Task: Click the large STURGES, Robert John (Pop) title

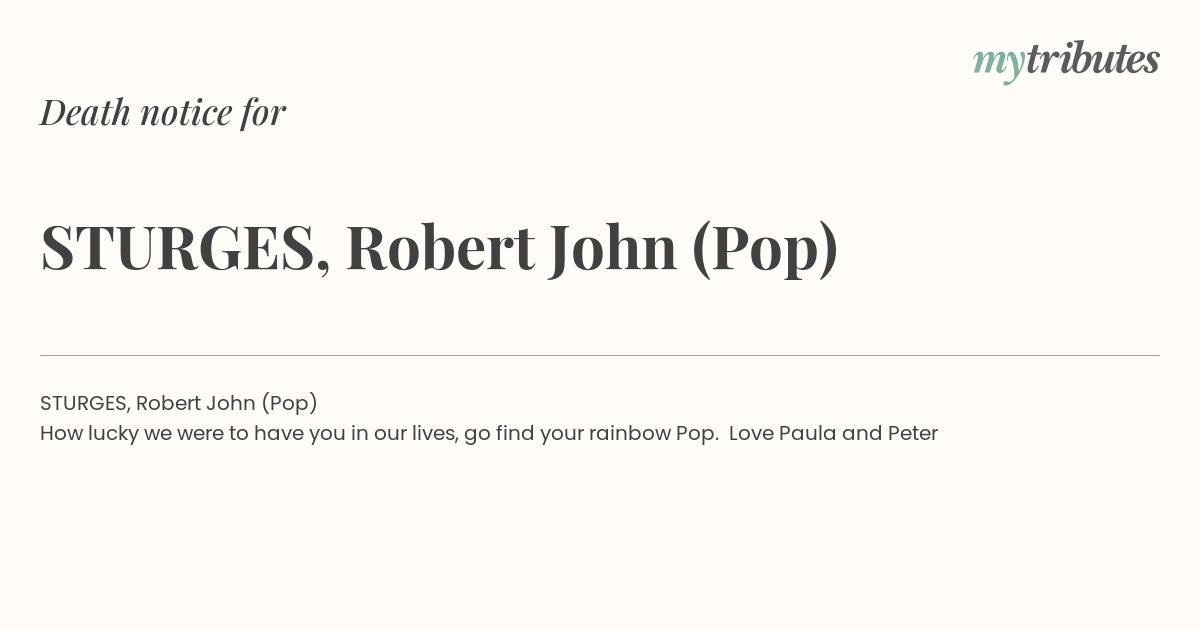Action: tap(439, 249)
